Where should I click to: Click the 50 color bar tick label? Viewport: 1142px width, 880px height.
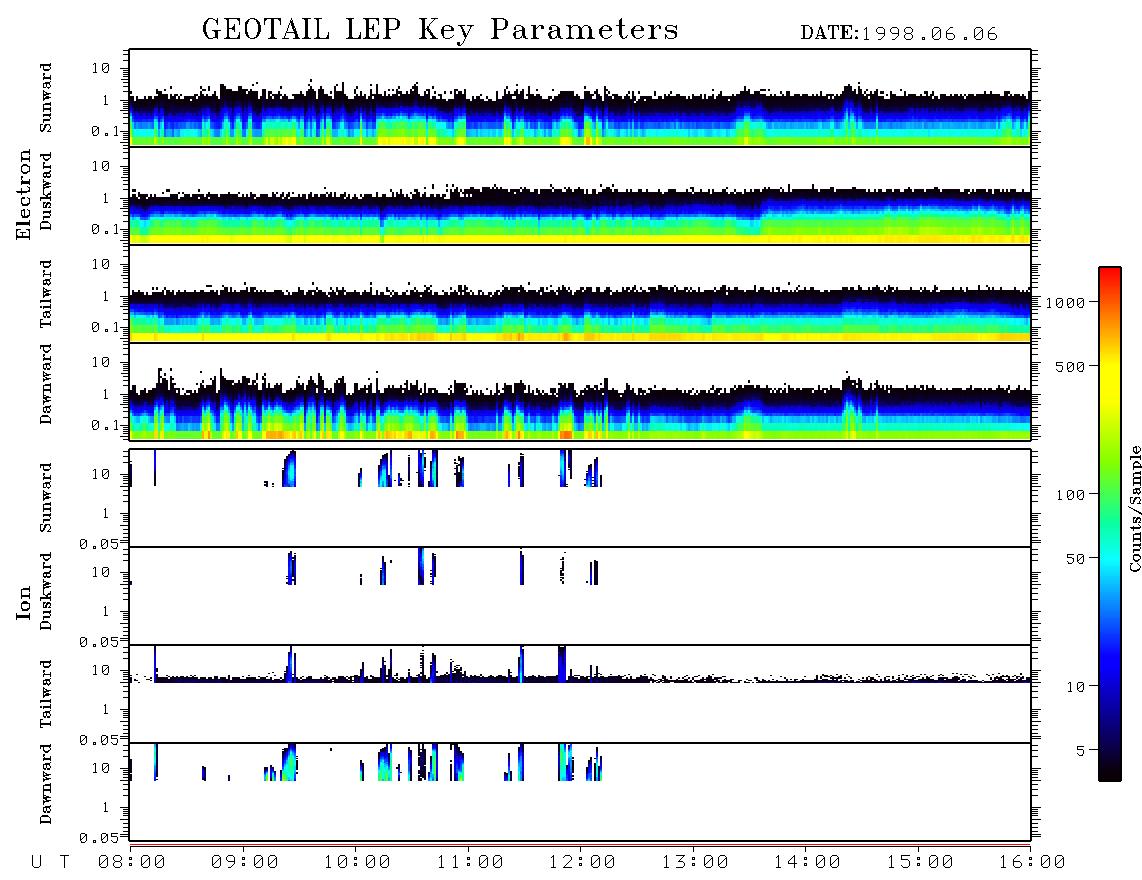(x=1075, y=559)
